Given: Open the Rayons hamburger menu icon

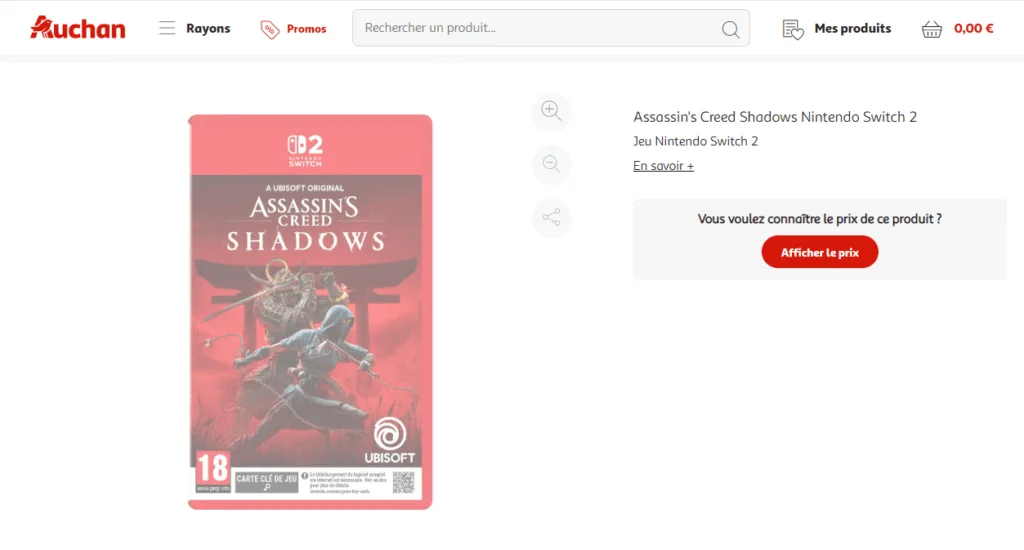Looking at the screenshot, I should (x=167, y=28).
